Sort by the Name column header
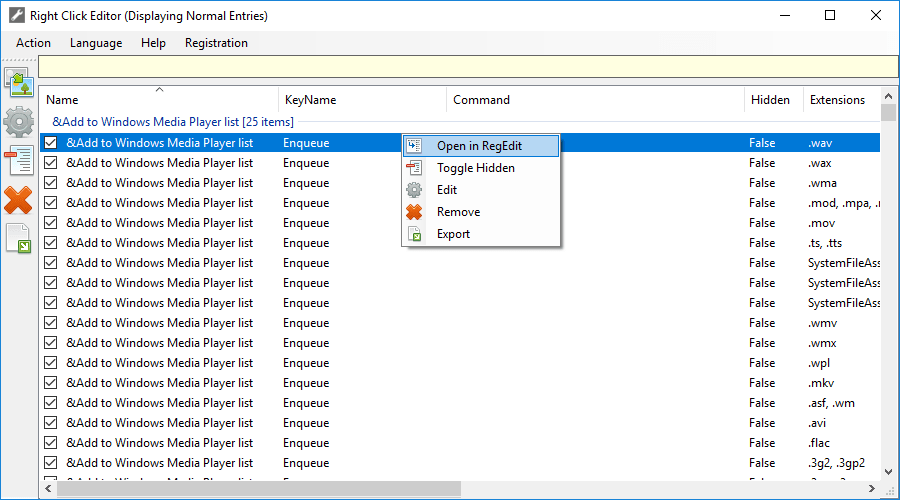Screen dimensions: 900x500 160,100
